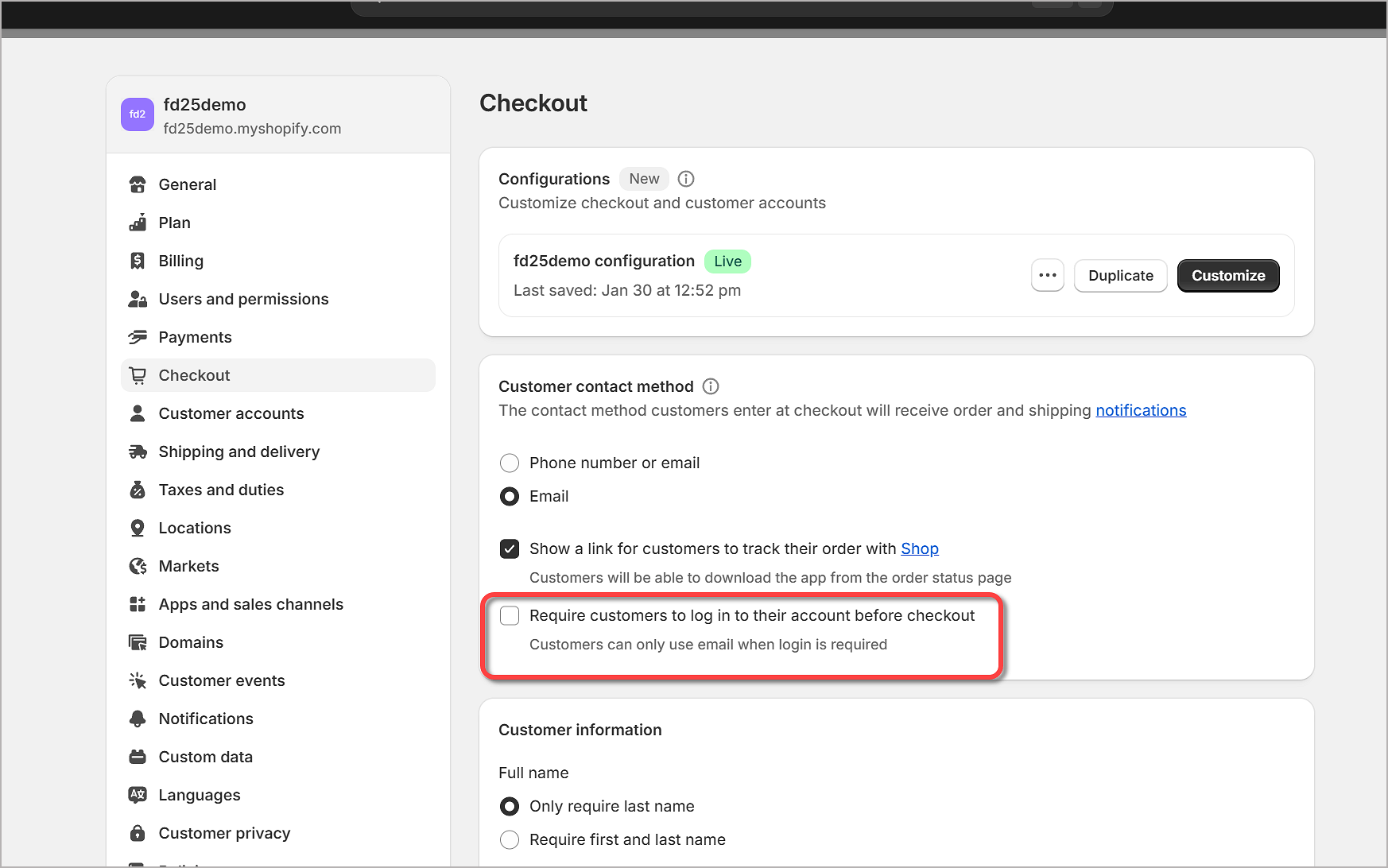This screenshot has height=868, width=1388.
Task: Duplicate the fd25demo configuration
Action: [x=1120, y=276]
